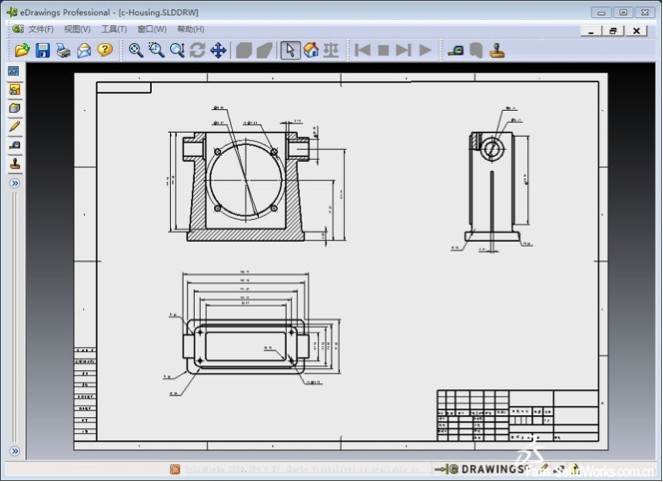Open the Markup pencil tool in left sidebar
The height and width of the screenshot is (482, 663).
15,127
